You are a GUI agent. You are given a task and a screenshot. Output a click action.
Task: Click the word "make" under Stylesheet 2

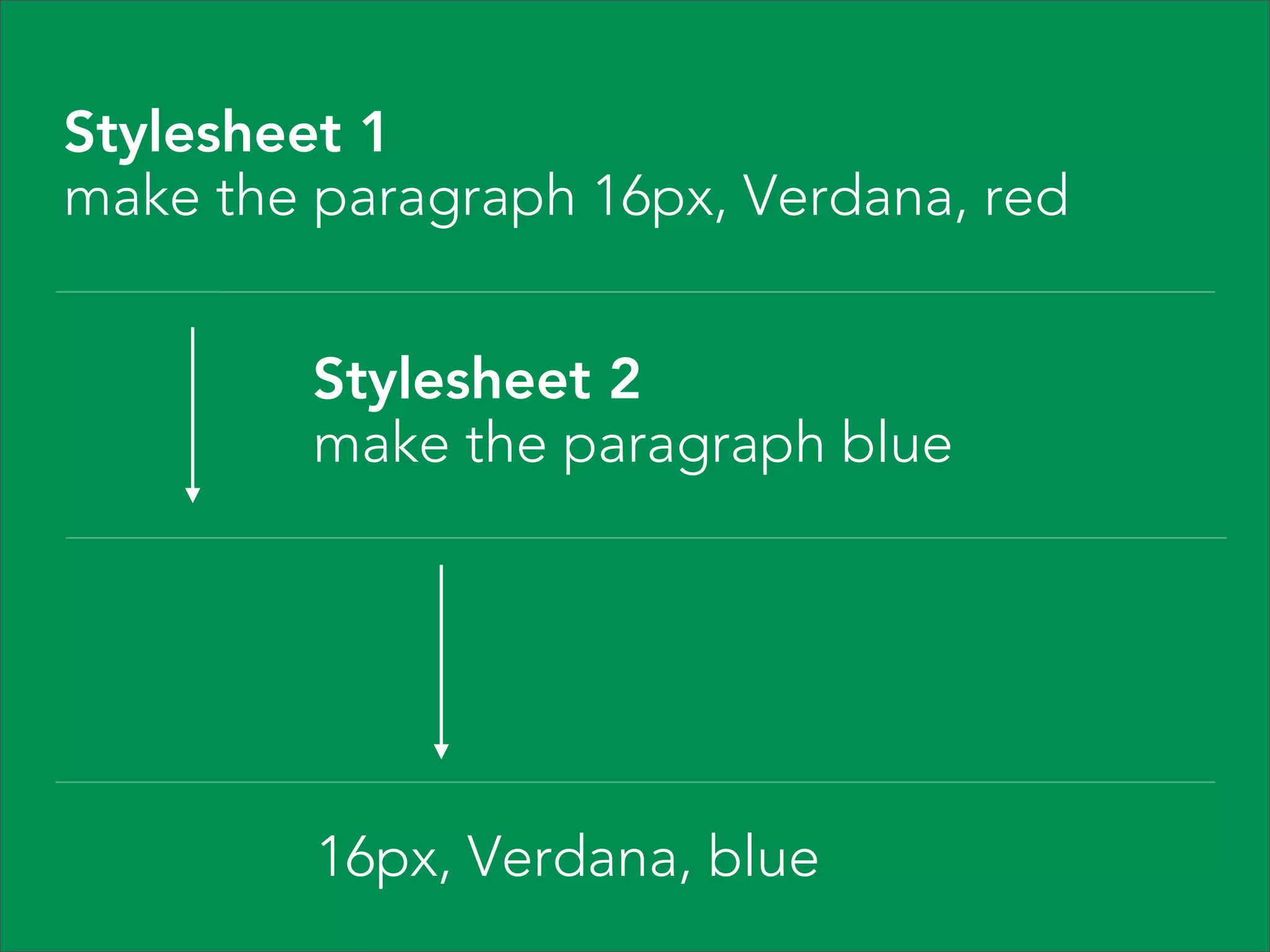(x=381, y=445)
